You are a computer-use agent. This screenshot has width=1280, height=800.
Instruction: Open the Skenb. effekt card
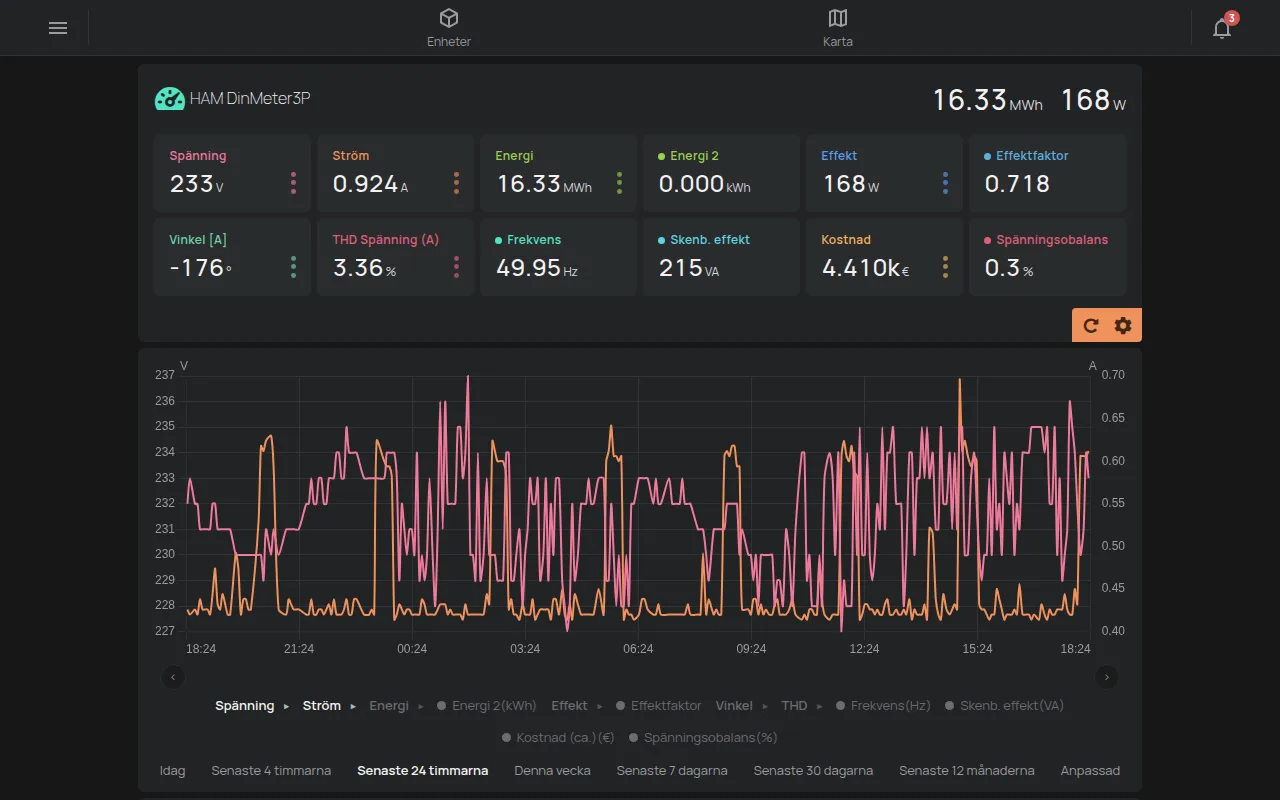[x=721, y=257]
